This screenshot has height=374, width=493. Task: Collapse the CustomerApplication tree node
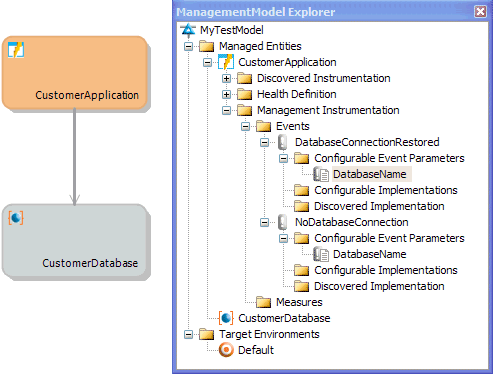click(x=208, y=62)
